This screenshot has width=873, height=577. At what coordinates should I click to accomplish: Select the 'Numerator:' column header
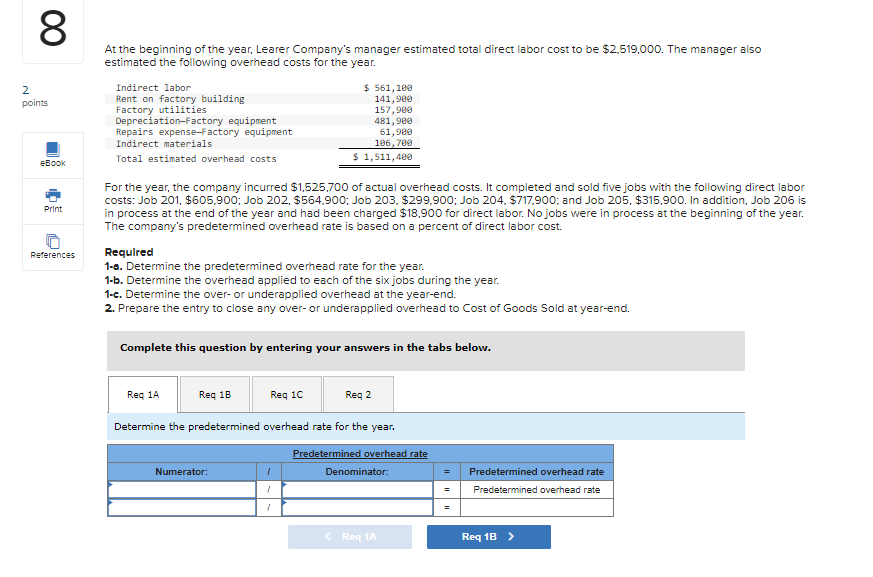click(x=182, y=472)
